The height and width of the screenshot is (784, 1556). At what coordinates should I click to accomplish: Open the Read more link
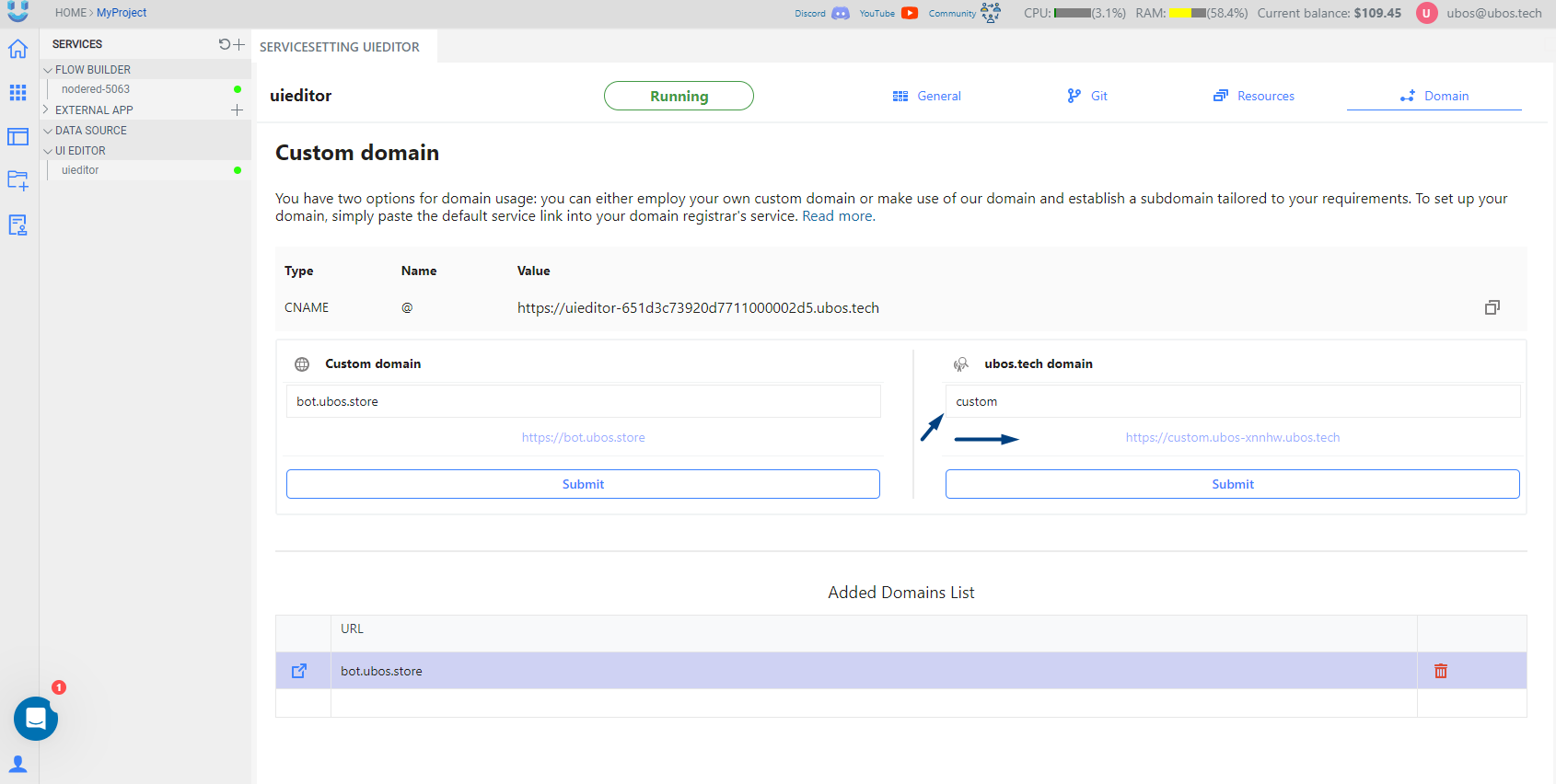pos(838,216)
